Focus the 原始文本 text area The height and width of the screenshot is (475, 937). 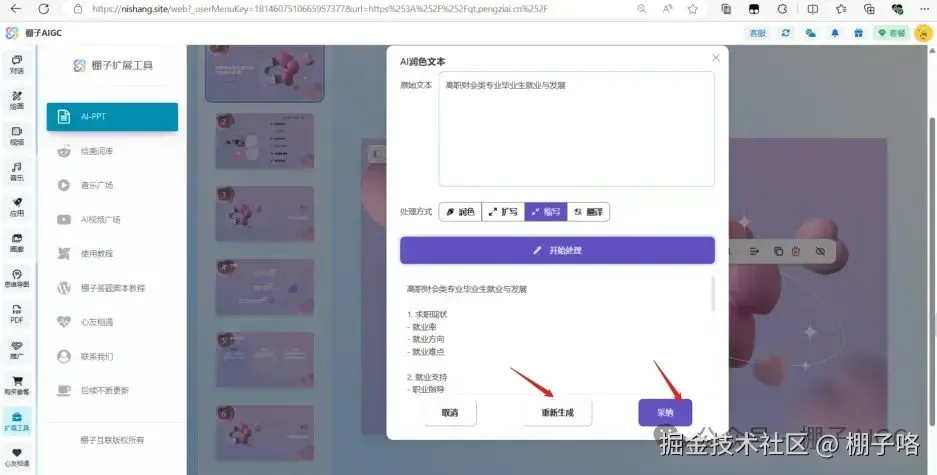576,129
